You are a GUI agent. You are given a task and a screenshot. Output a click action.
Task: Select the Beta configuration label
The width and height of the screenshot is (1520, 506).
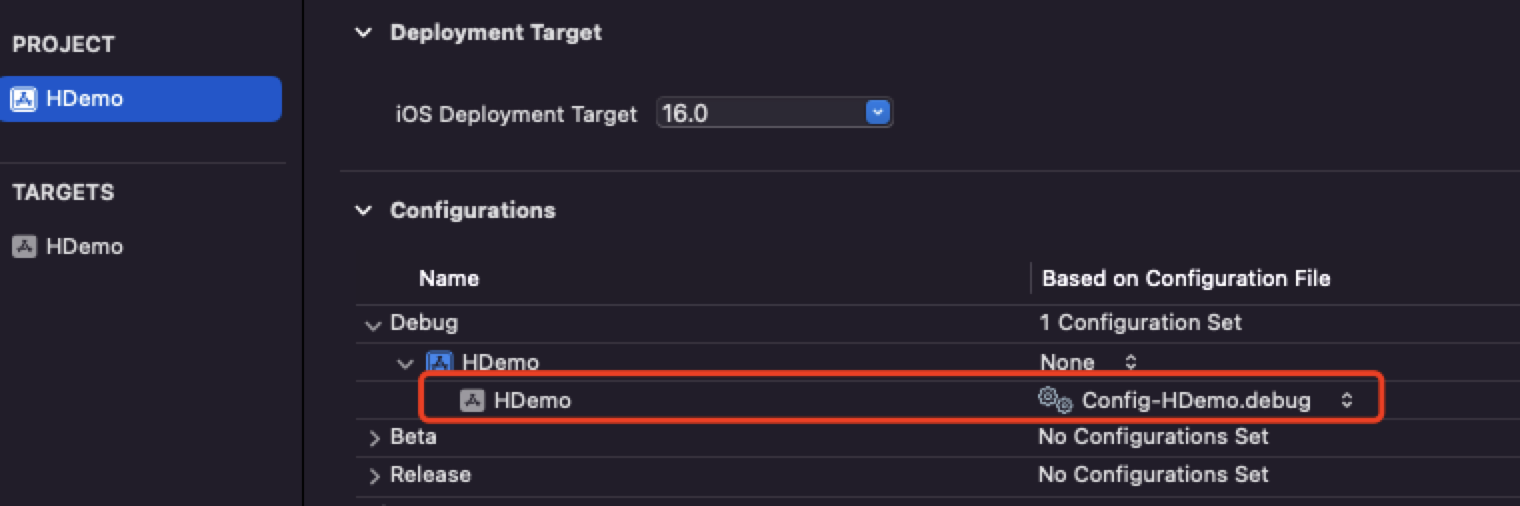pyautogui.click(x=413, y=437)
